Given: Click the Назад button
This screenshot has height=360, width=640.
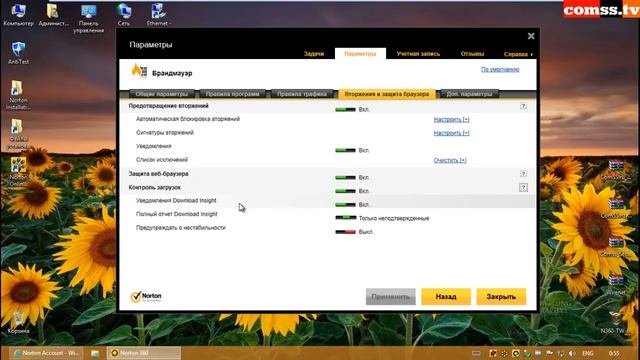Looking at the screenshot, I should click(446, 297).
